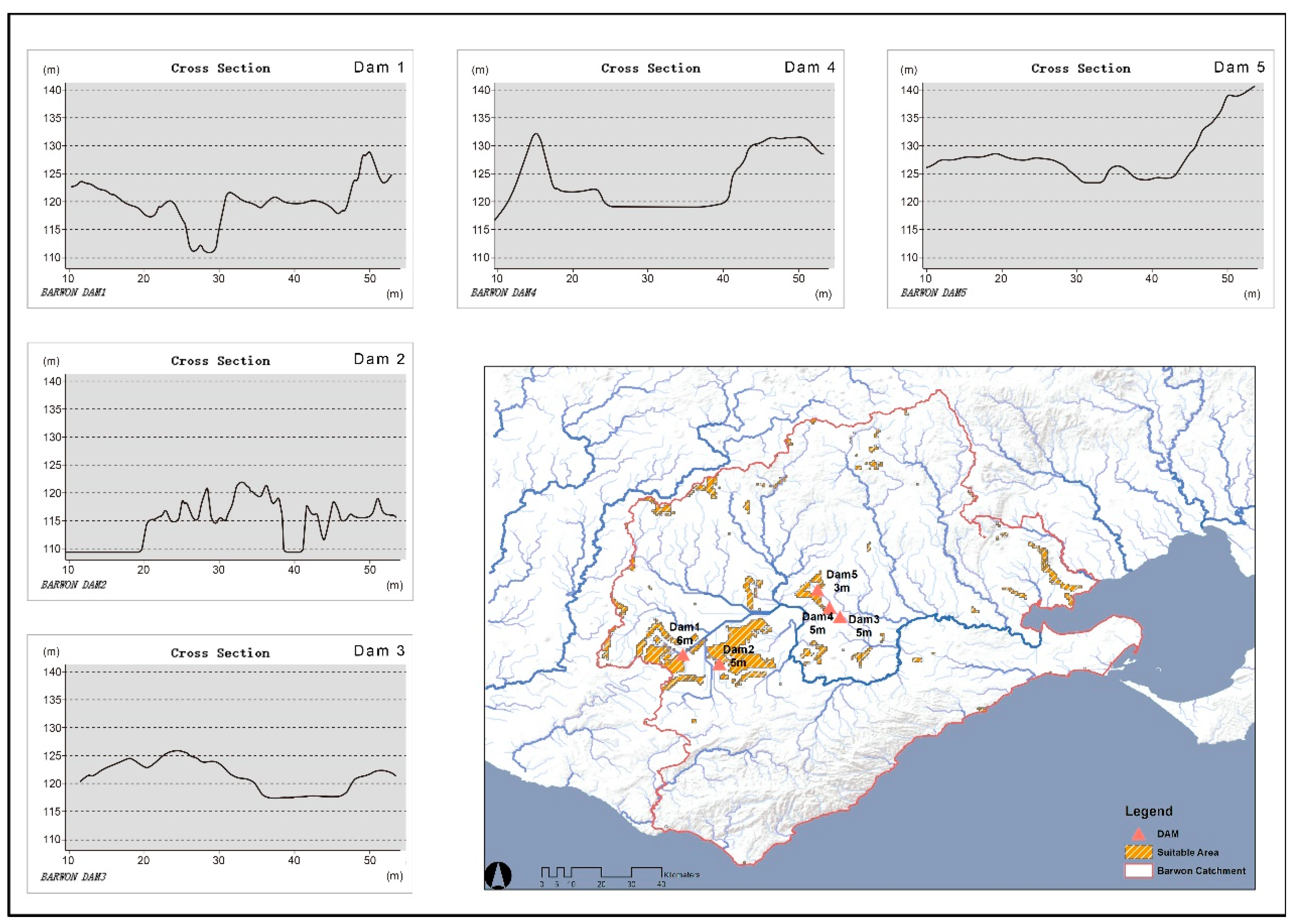The image size is (1296, 924).
Task: Click the Dam2 5m label on map
Action: 738,656
